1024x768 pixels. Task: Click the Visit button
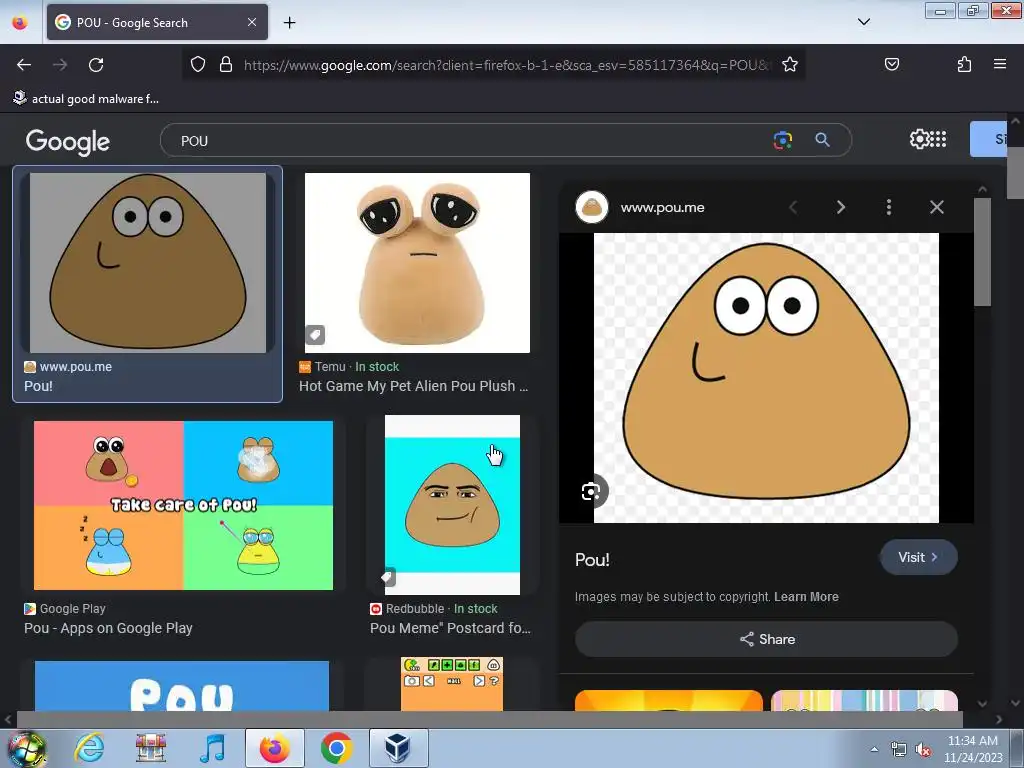[x=918, y=557]
